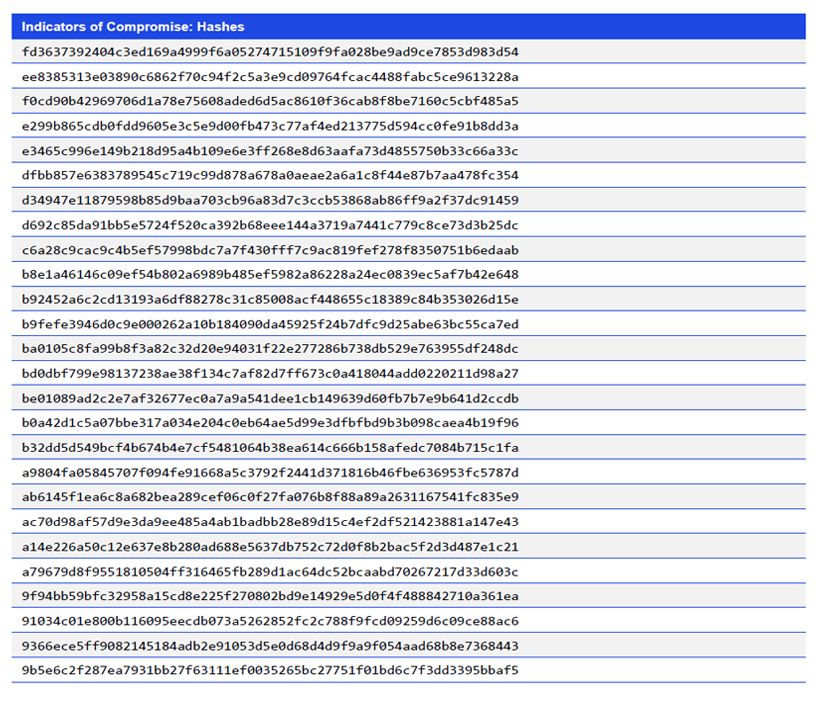820x701 pixels.
Task: Click the hash beginning with c6a28c9c
Action: coord(270,250)
